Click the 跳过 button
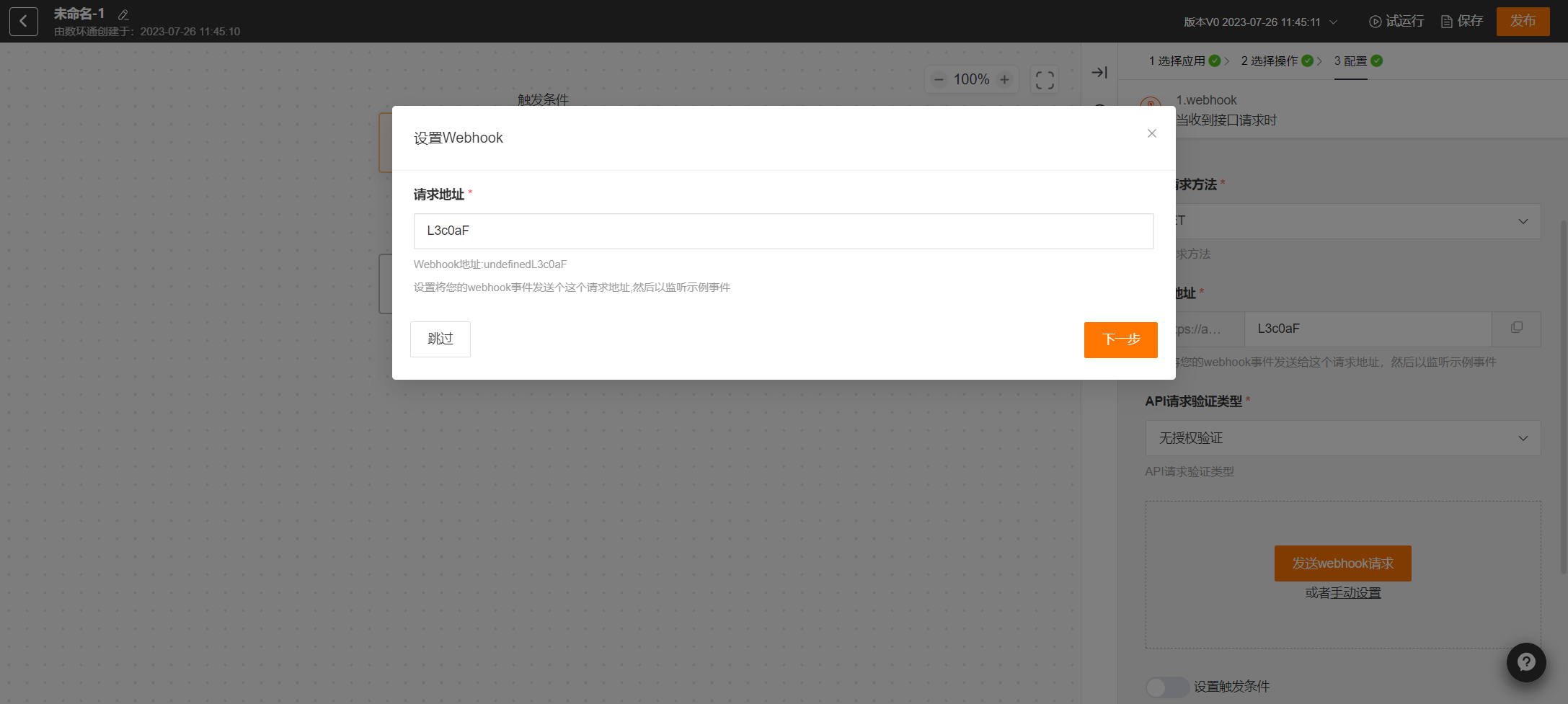 (440, 339)
